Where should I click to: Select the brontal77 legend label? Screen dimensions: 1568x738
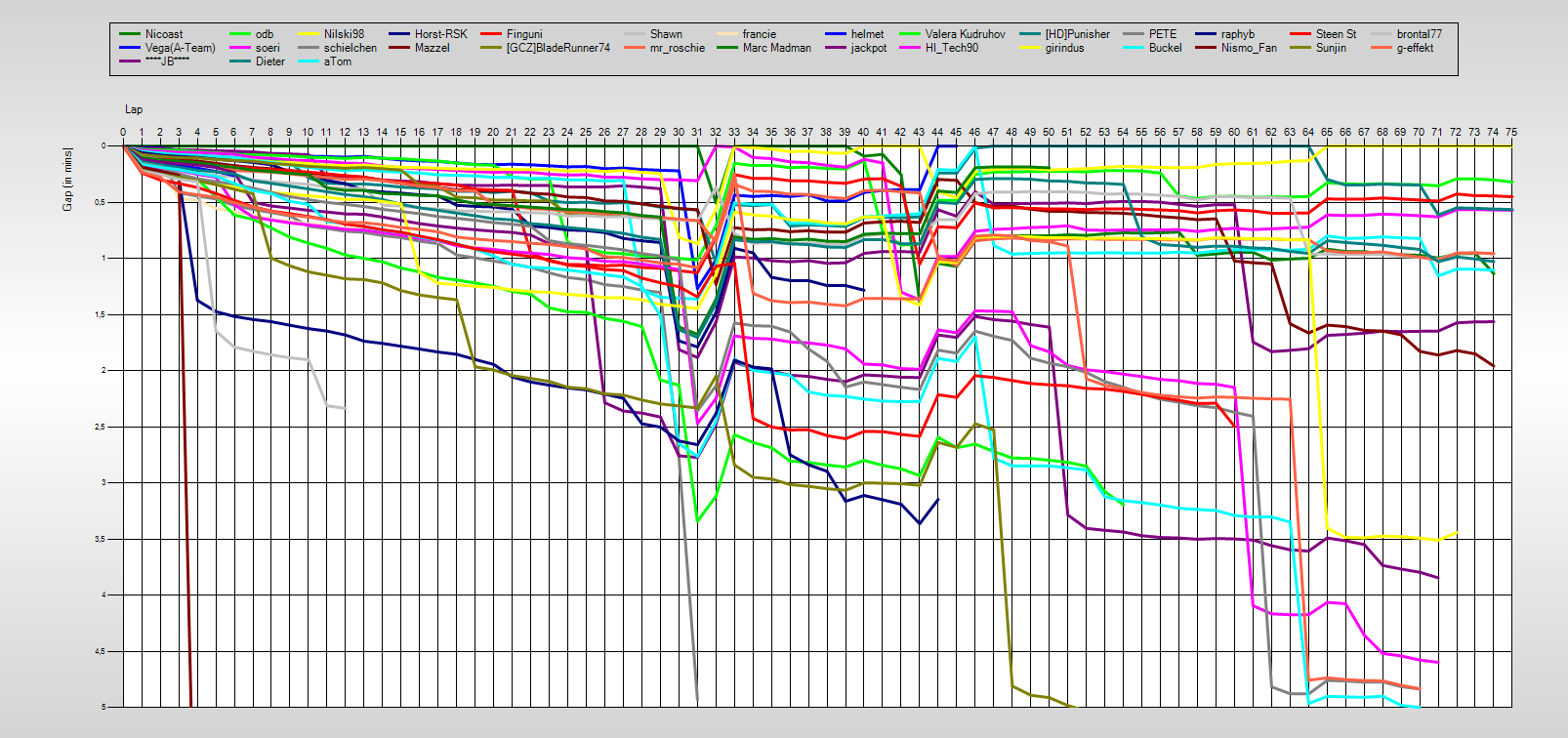(1419, 34)
